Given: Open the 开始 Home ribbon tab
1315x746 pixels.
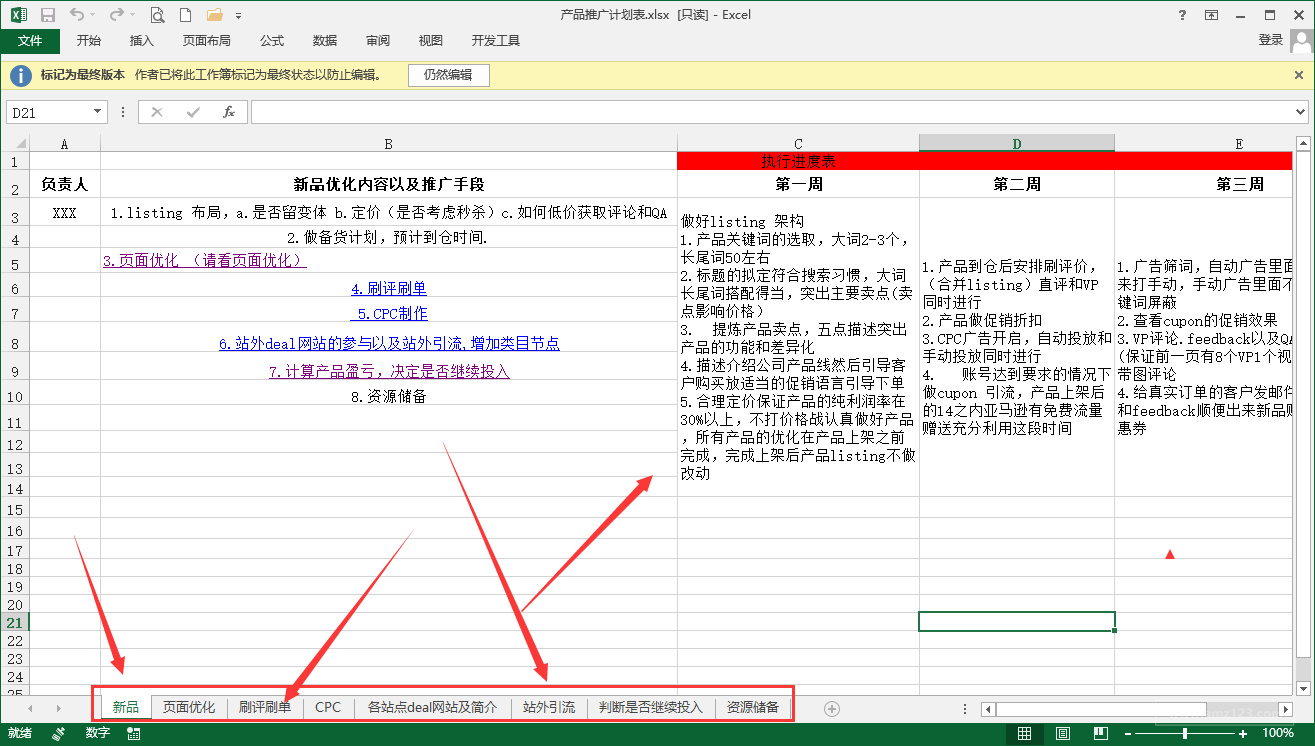Looking at the screenshot, I should point(89,41).
